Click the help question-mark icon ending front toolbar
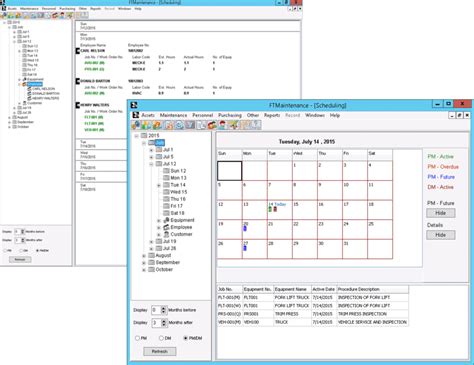474x365 pixels. 256,125
